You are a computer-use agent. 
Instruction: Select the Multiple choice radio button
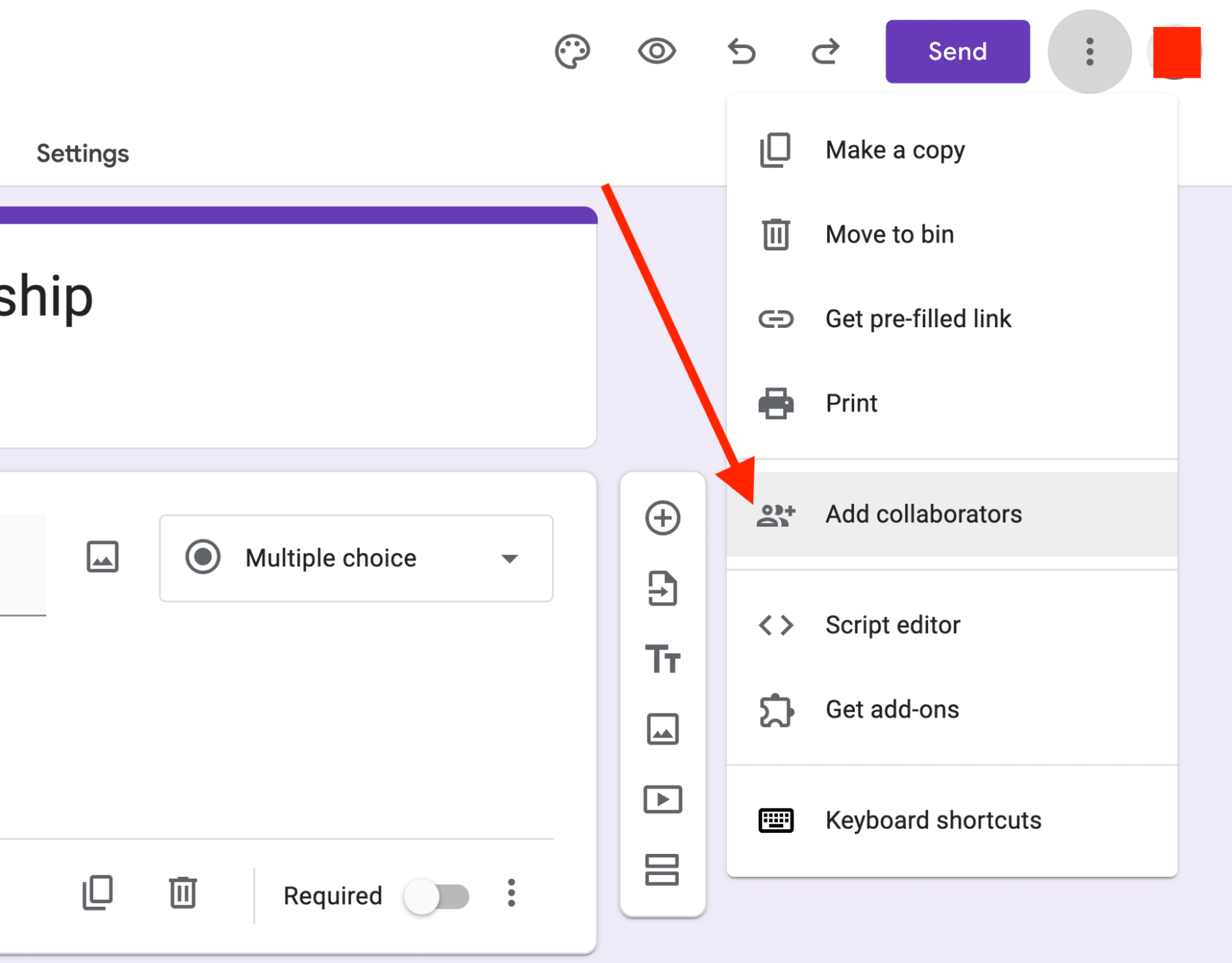coord(203,558)
